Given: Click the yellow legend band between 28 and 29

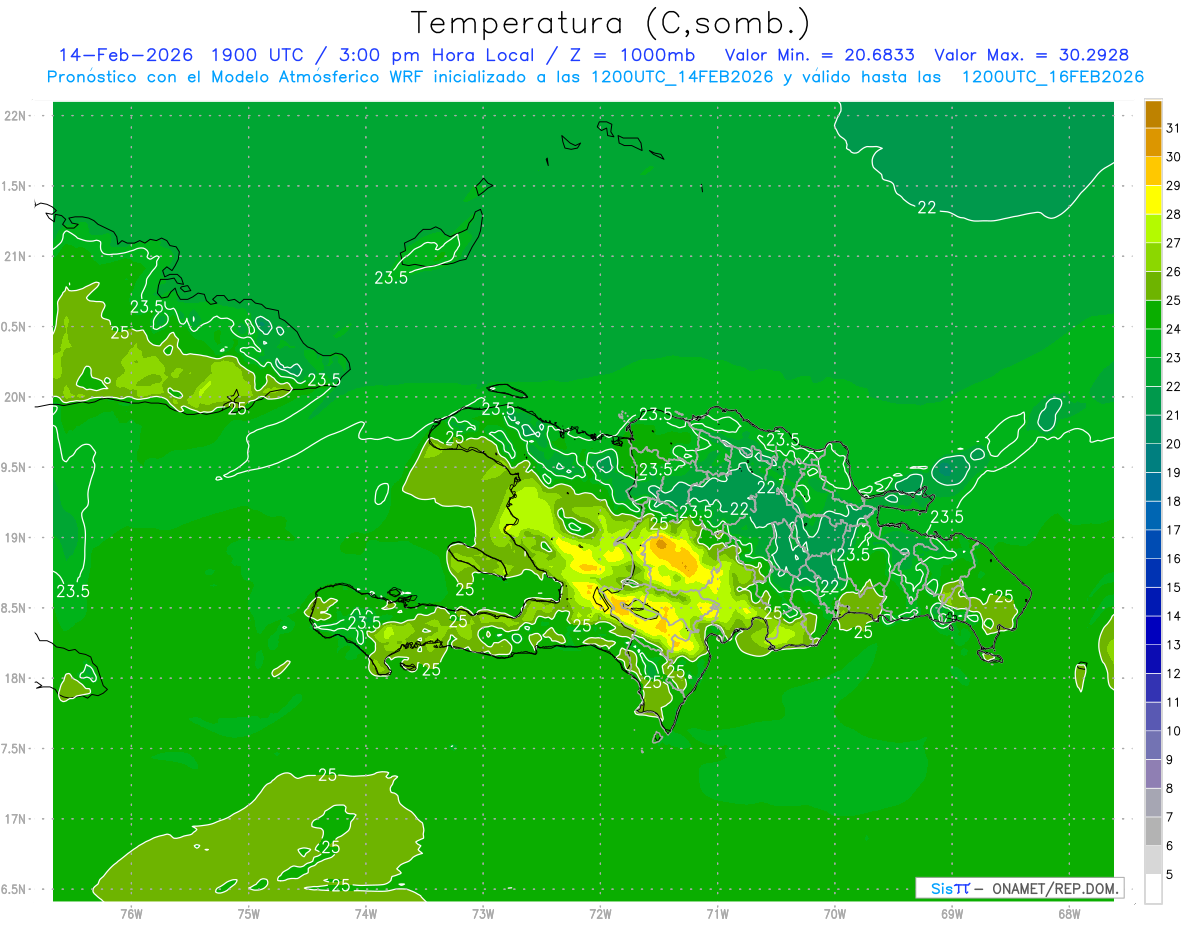Looking at the screenshot, I should coord(1153,200).
